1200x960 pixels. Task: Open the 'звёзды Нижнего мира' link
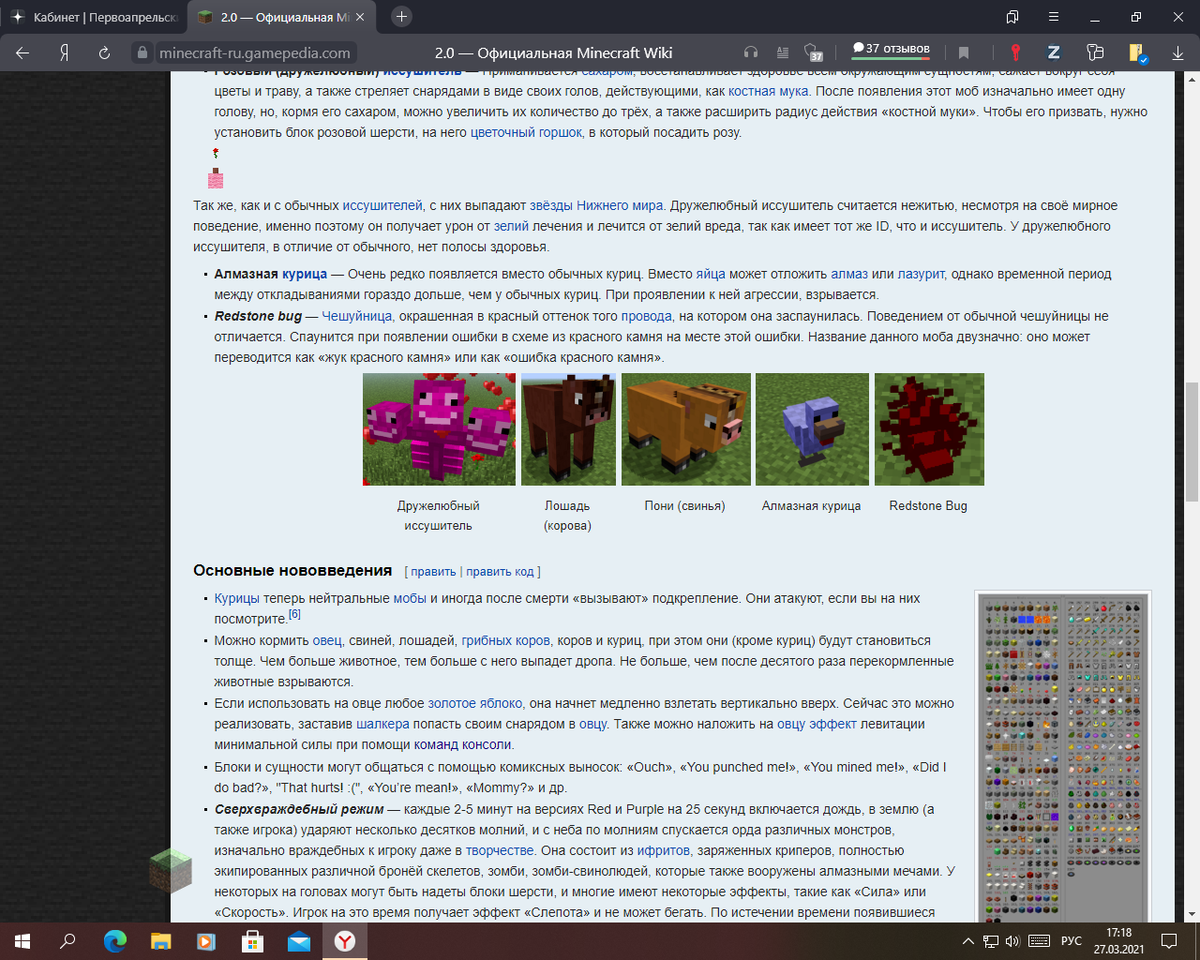[596, 205]
